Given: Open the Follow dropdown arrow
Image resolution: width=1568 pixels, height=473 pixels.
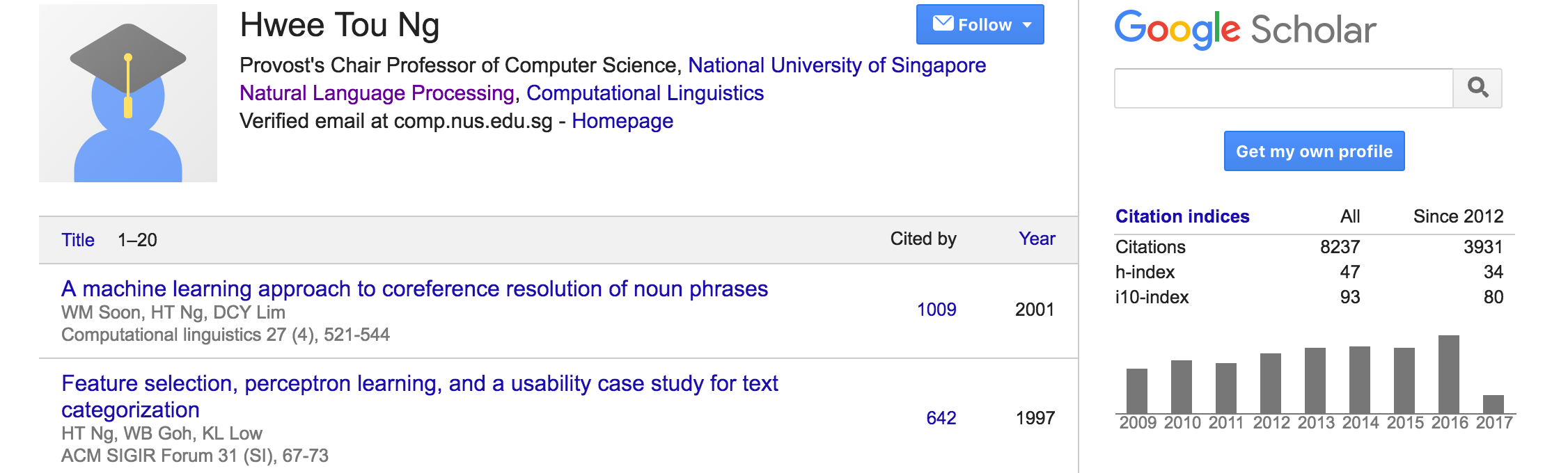Looking at the screenshot, I should tap(1027, 25).
